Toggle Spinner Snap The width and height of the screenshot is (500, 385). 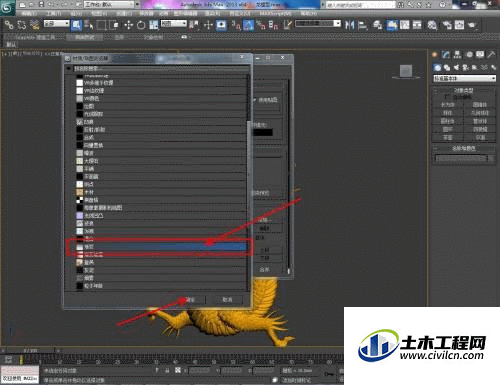[273, 25]
